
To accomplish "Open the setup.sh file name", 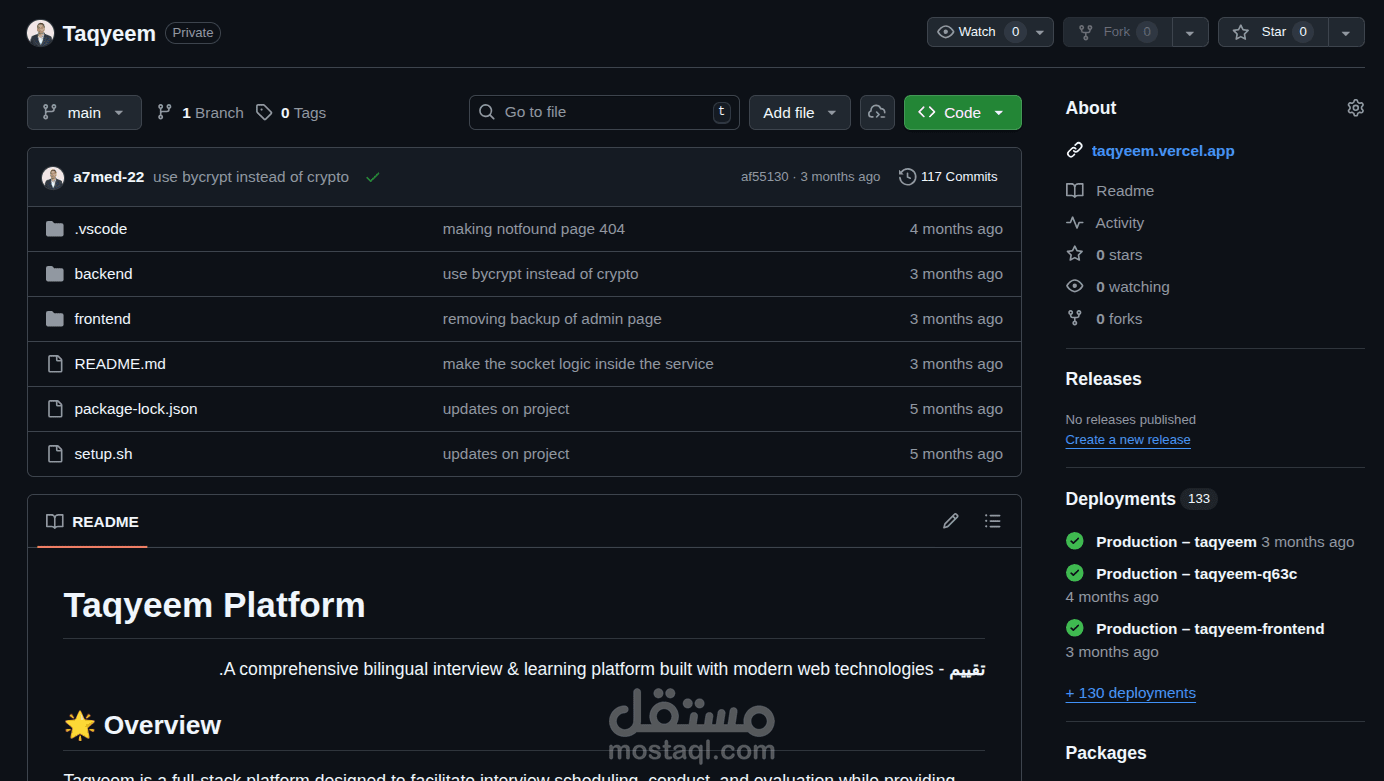I will 104,454.
